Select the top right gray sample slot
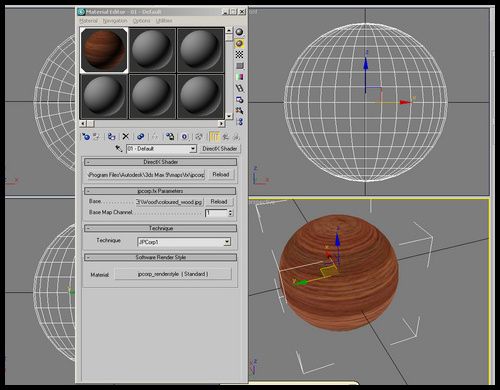 tap(201, 50)
